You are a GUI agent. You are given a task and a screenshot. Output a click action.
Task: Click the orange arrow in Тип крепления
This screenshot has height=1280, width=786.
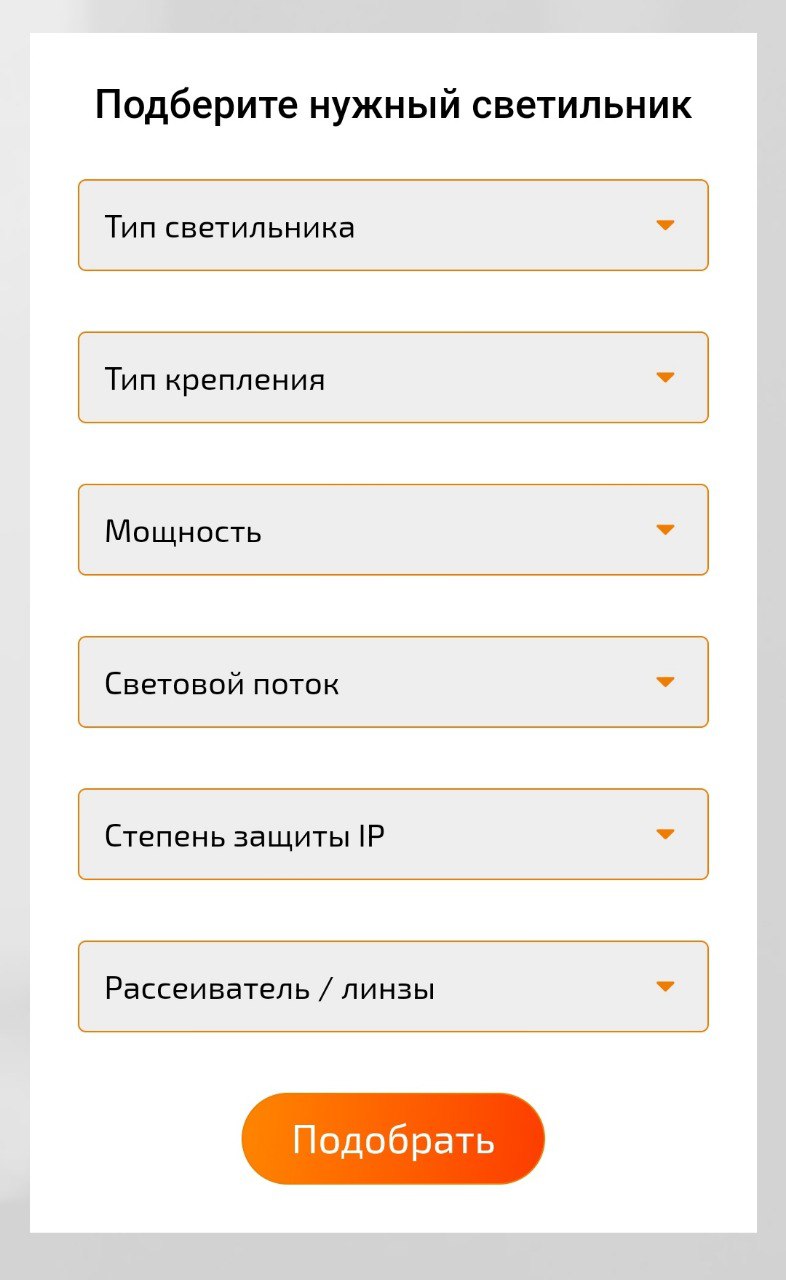pyautogui.click(x=665, y=377)
